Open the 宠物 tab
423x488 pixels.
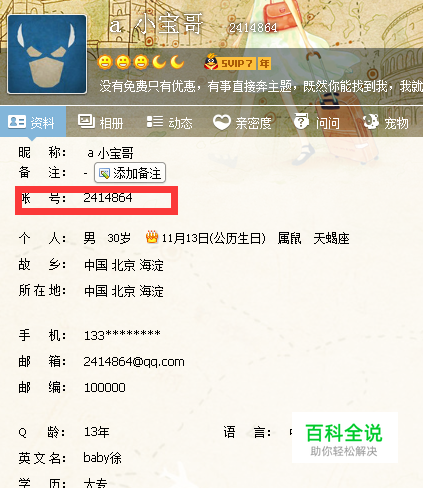tap(385, 122)
